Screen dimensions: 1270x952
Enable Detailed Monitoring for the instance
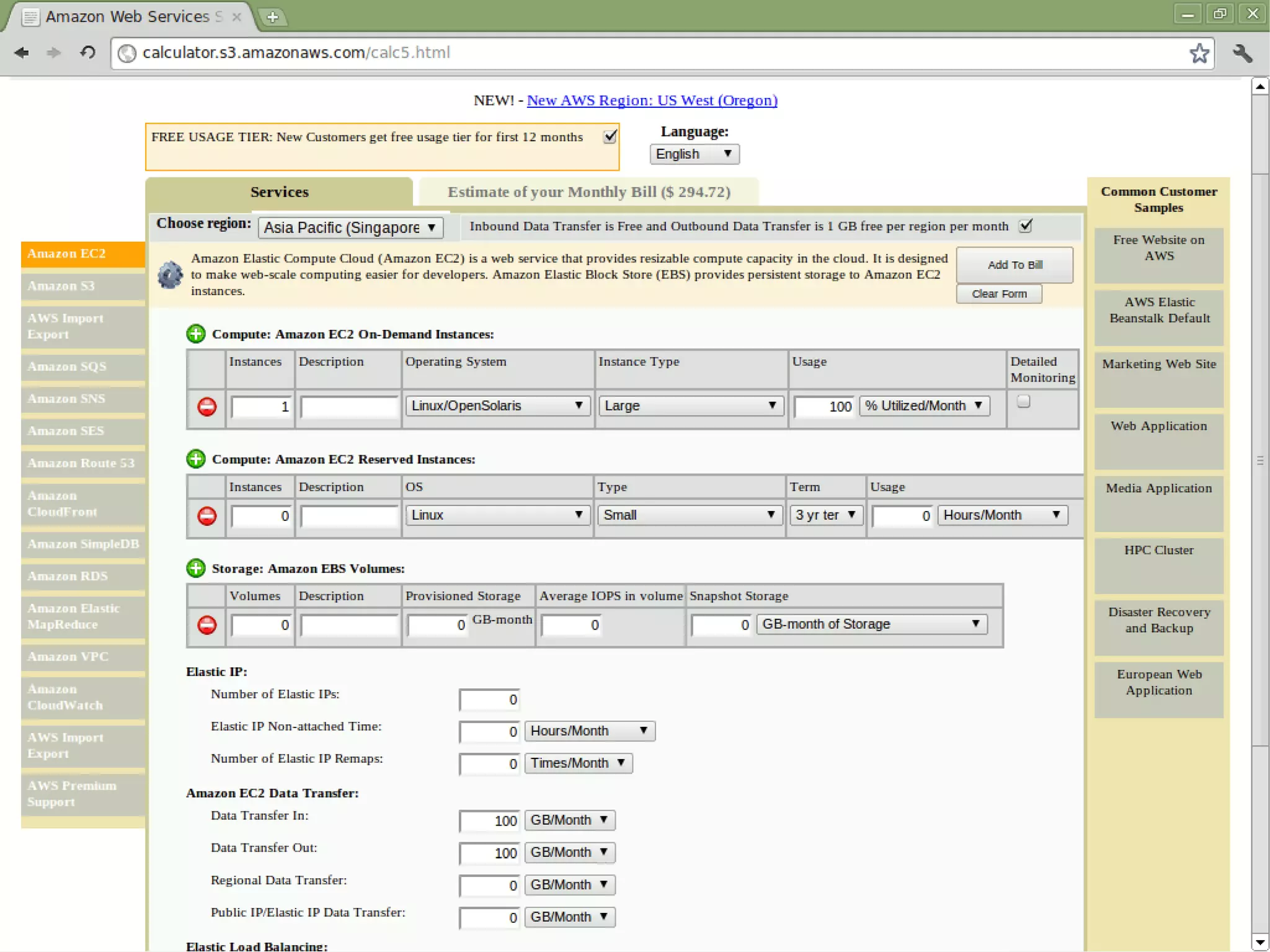(x=1023, y=402)
